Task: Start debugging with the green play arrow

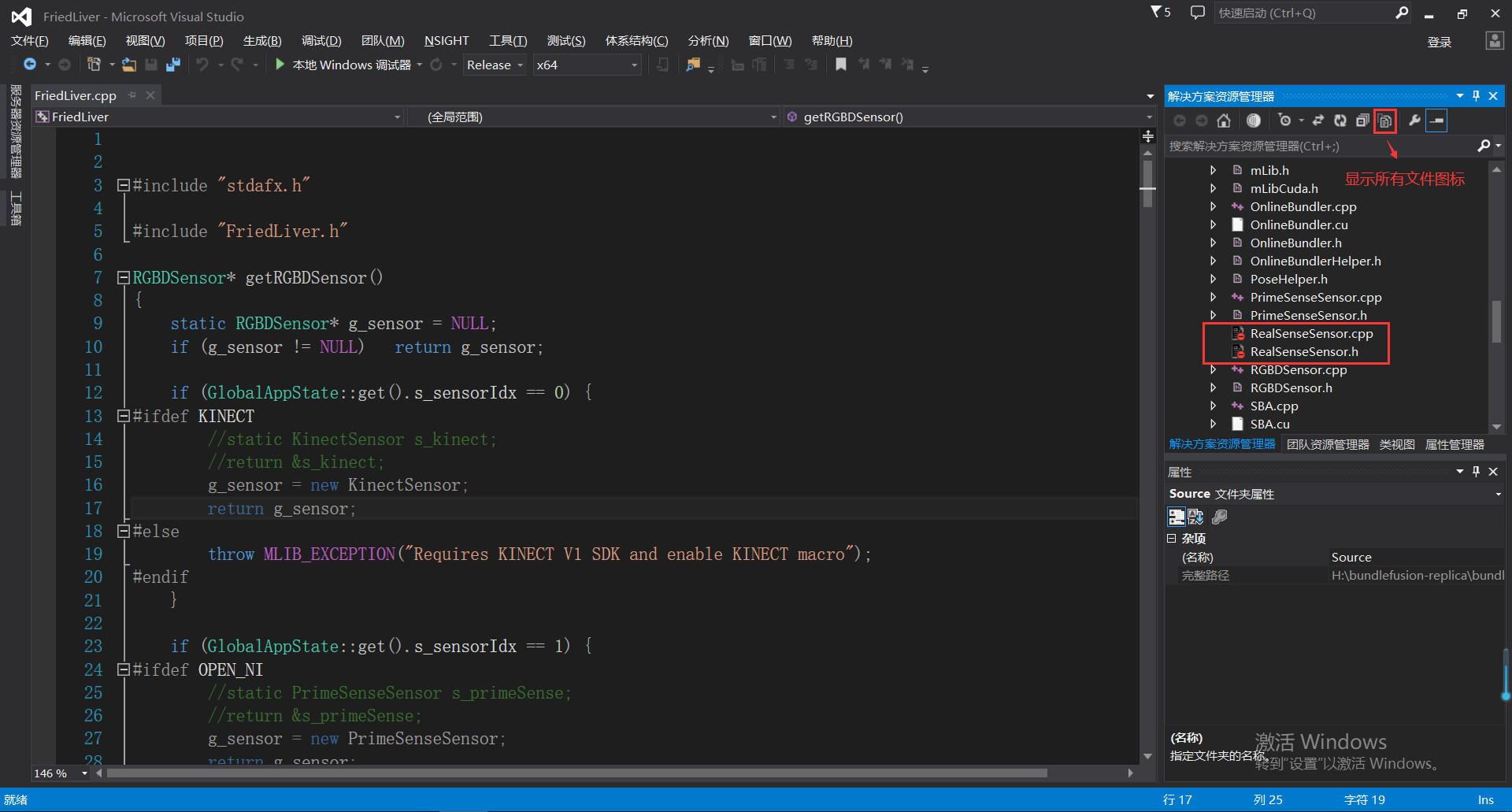Action: (x=280, y=65)
